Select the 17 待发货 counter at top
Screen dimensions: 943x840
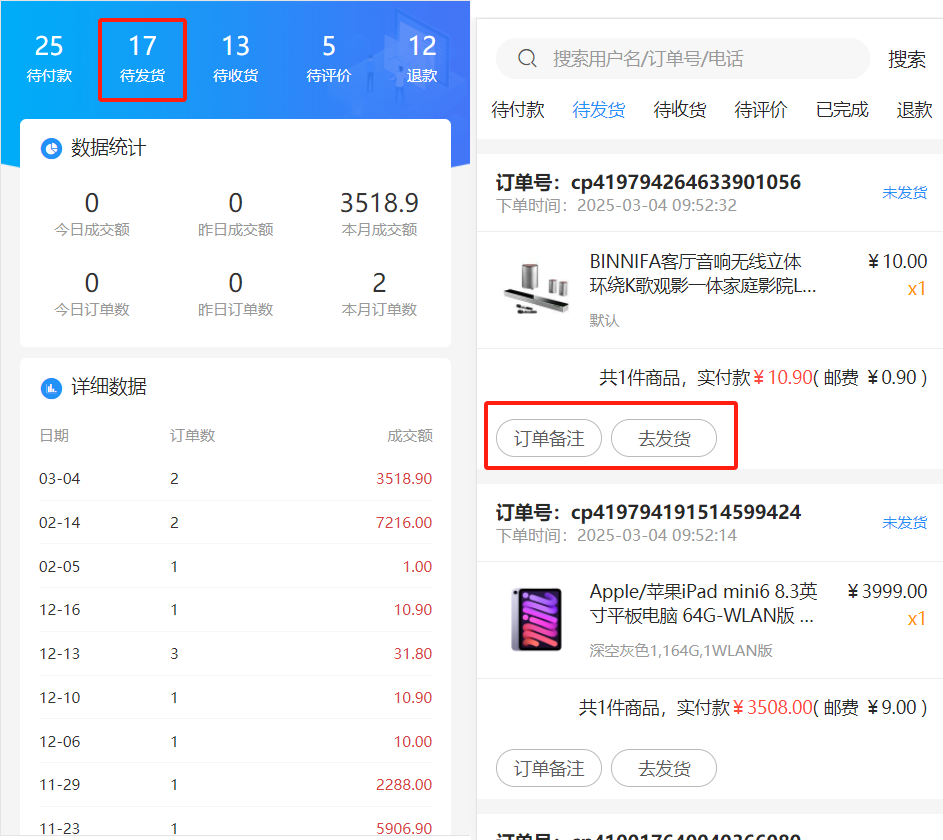142,58
